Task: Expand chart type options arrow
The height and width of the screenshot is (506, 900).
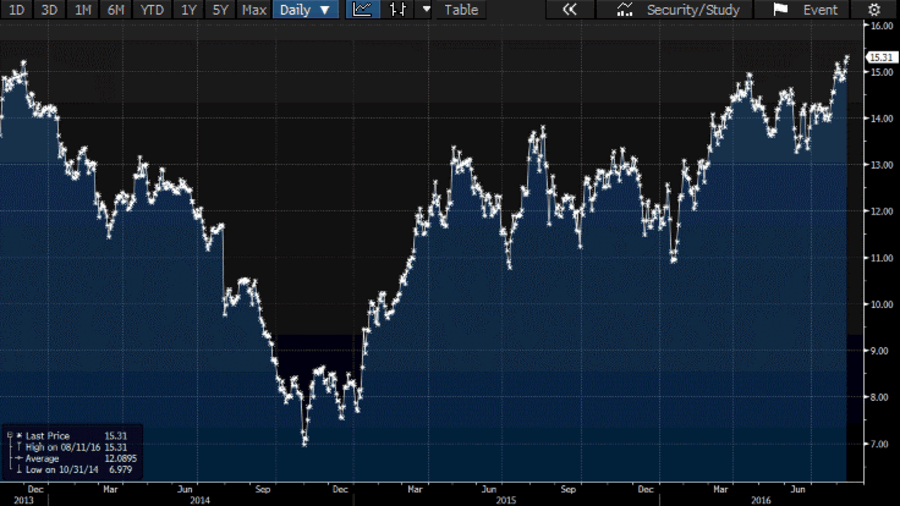Action: 426,10
